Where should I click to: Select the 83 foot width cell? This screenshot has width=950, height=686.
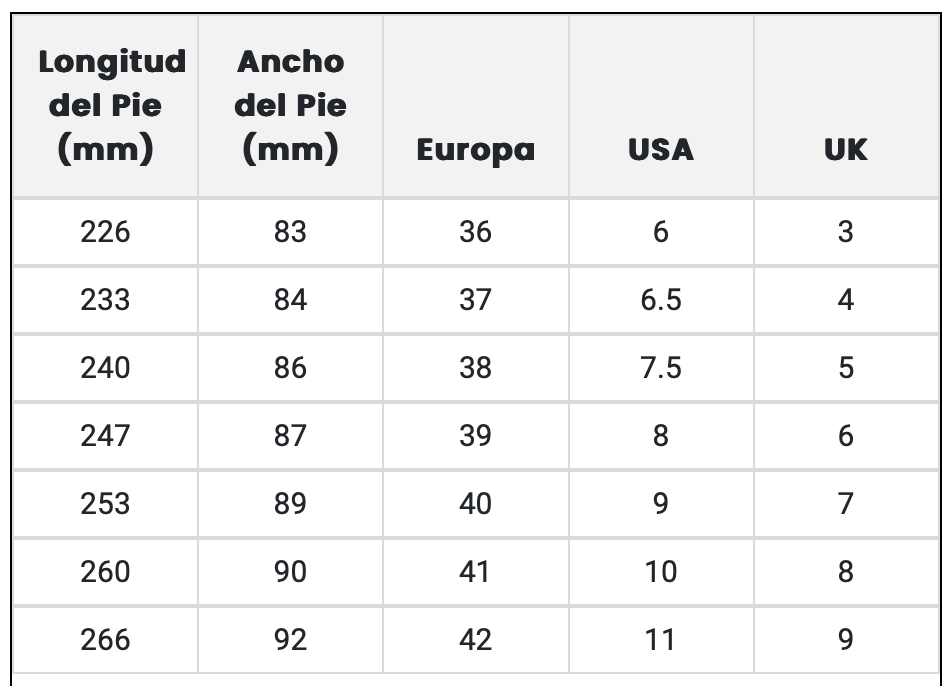click(290, 232)
